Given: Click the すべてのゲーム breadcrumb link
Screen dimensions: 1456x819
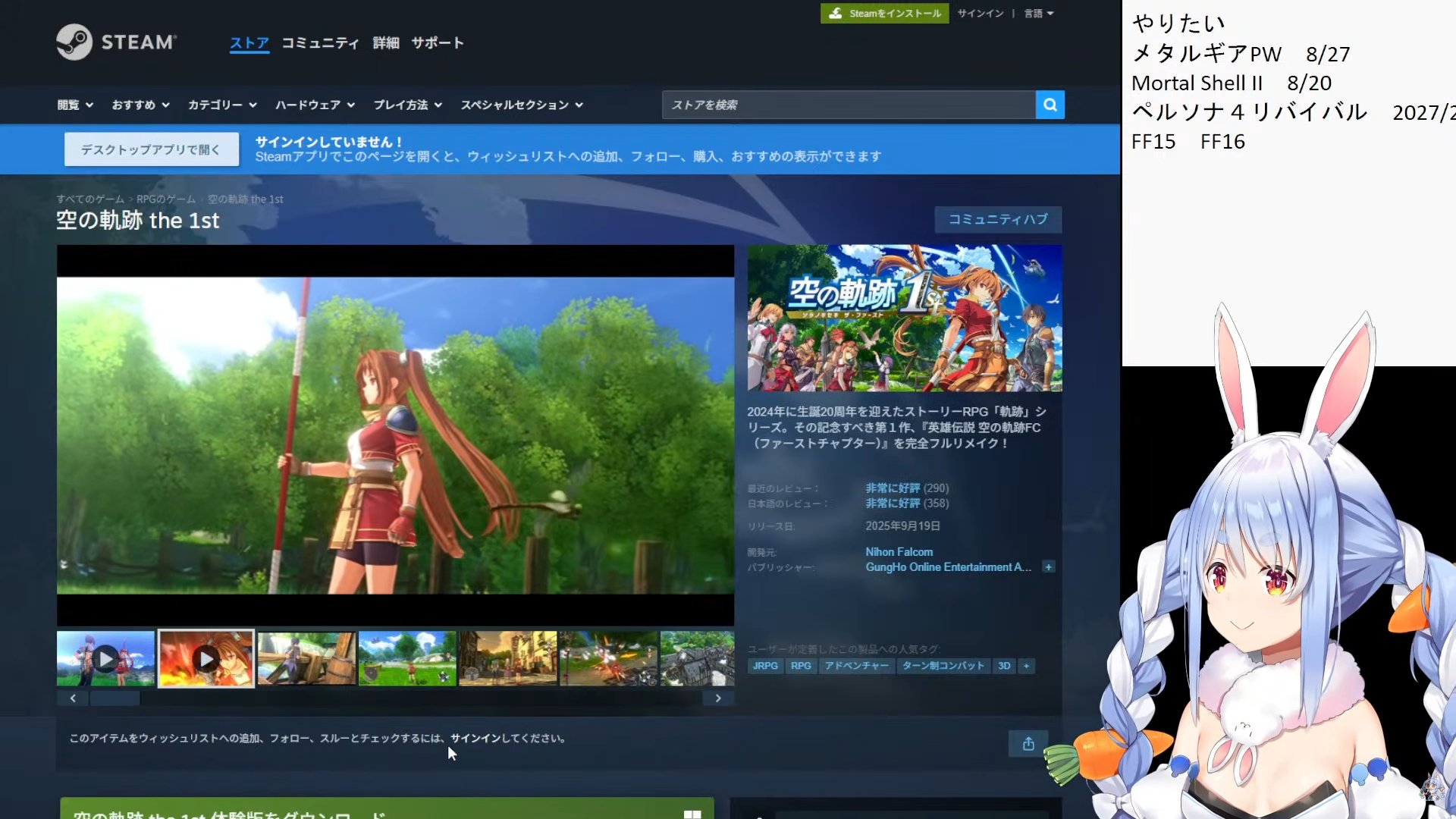Looking at the screenshot, I should click(90, 199).
